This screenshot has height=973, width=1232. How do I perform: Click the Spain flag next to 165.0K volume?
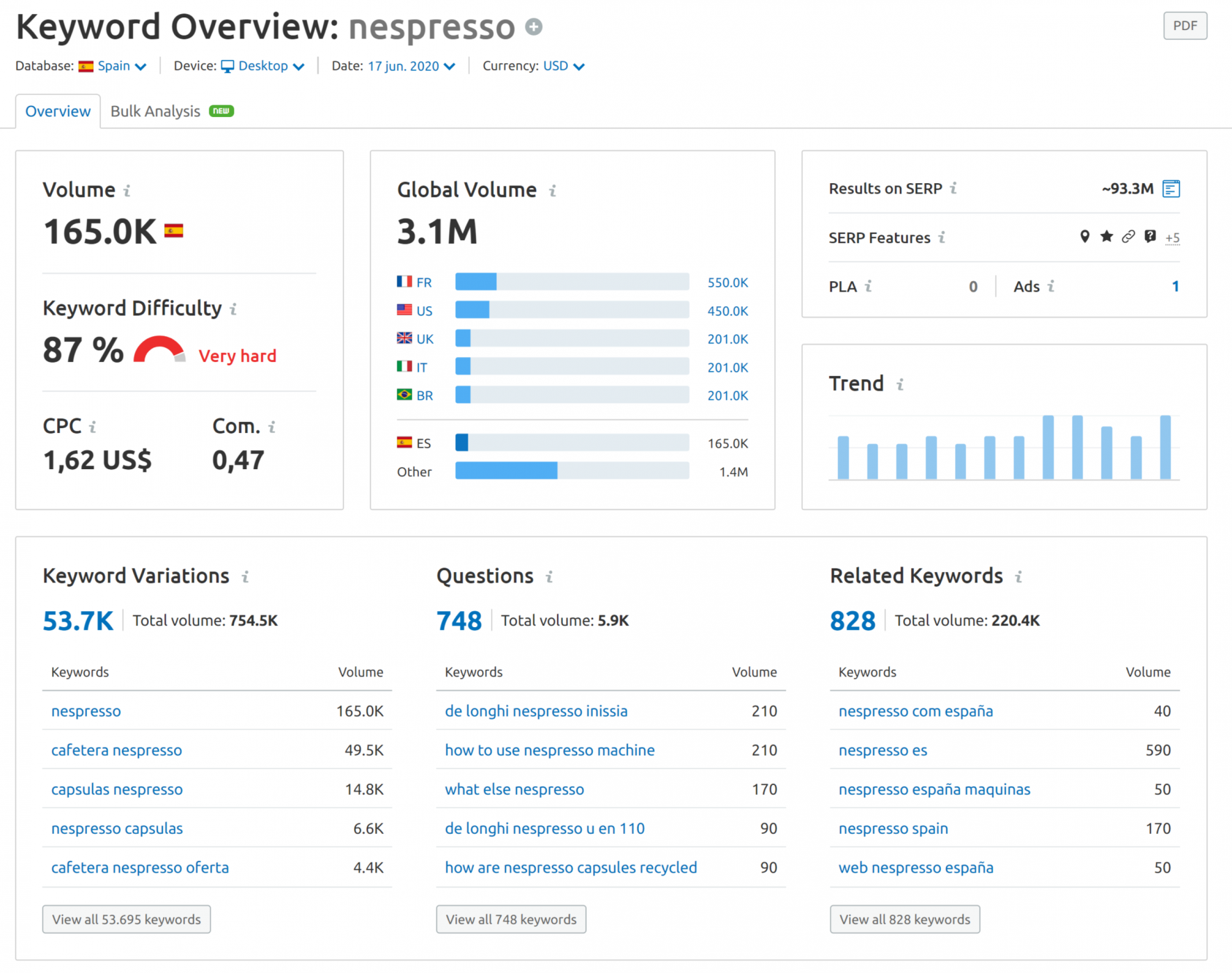click(x=174, y=231)
